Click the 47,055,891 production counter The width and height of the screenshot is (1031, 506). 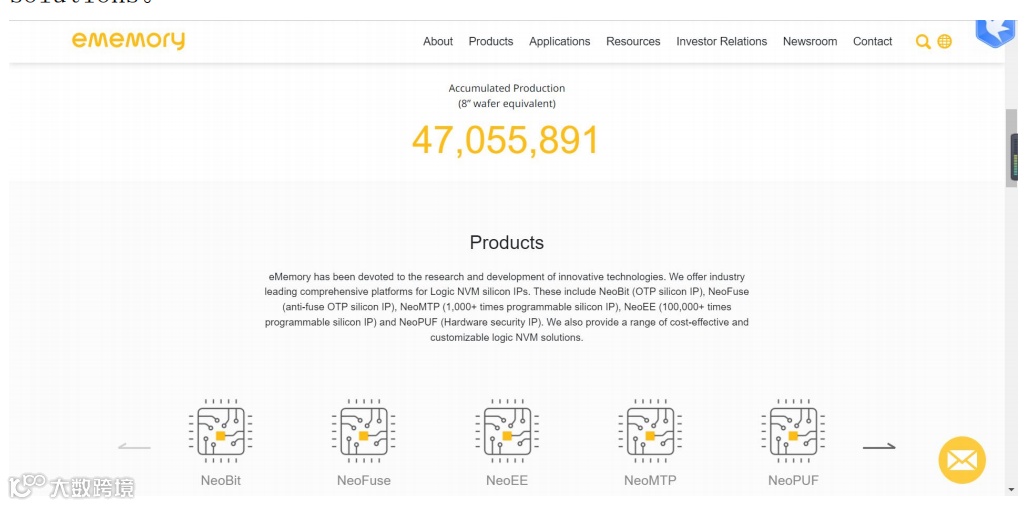[506, 139]
